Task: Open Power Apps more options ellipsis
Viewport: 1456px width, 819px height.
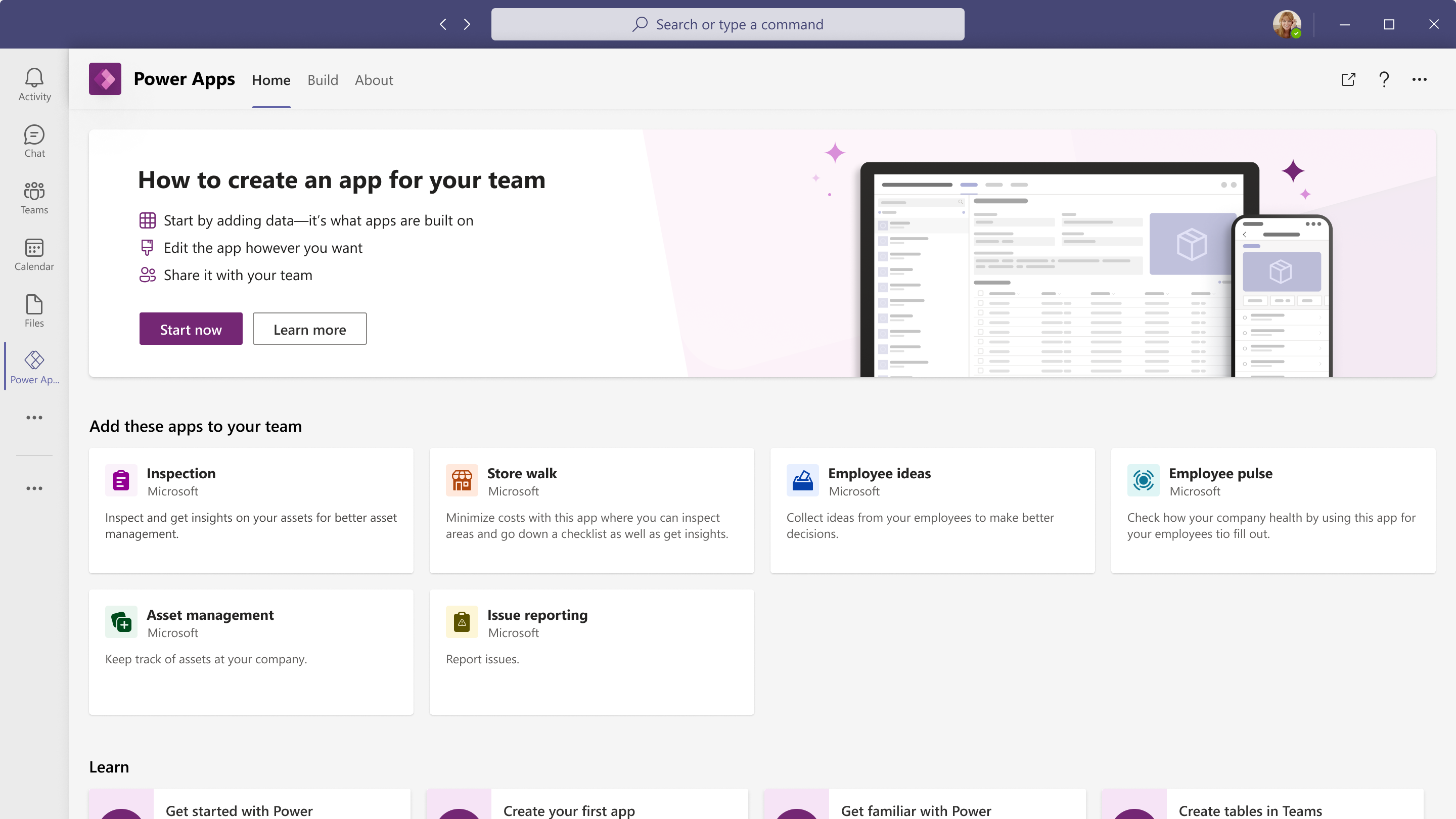Action: click(x=1419, y=80)
